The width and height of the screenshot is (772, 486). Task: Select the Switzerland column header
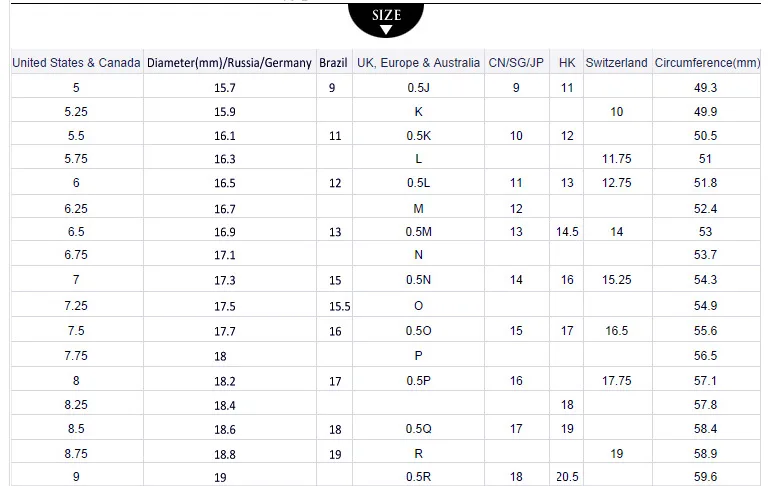click(x=617, y=63)
